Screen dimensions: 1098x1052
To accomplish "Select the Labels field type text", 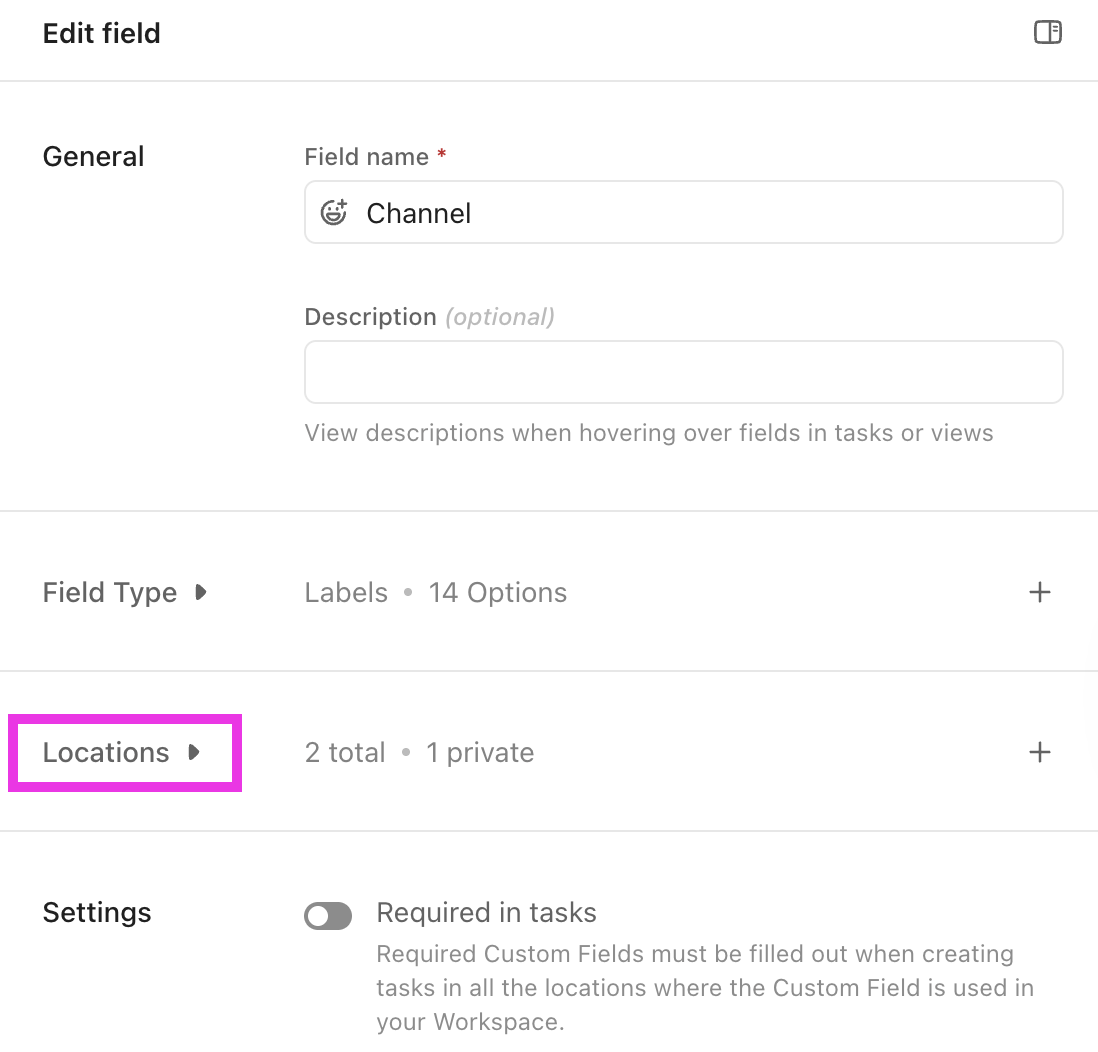I will pyautogui.click(x=346, y=592).
